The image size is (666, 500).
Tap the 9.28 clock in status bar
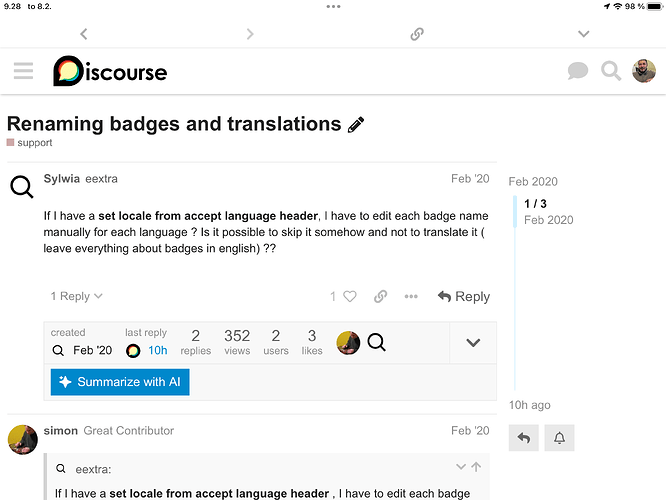[12, 6]
